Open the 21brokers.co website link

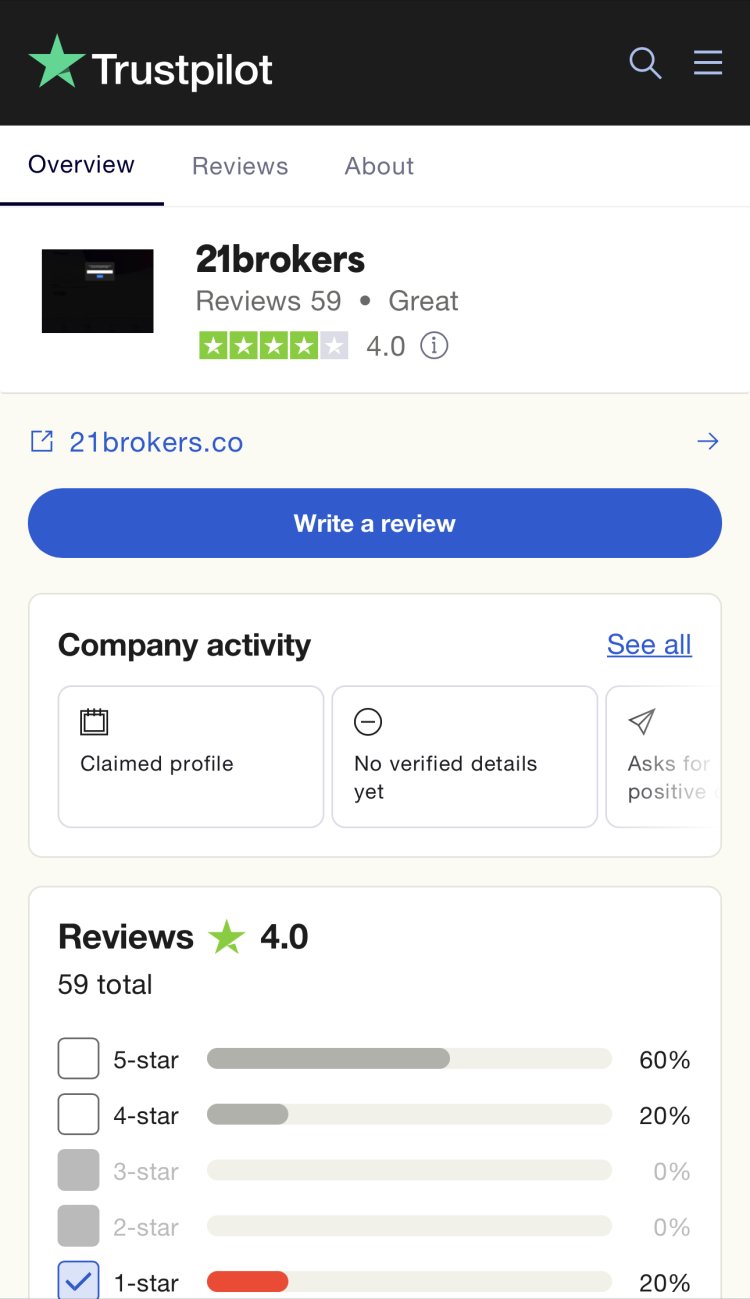pos(156,442)
